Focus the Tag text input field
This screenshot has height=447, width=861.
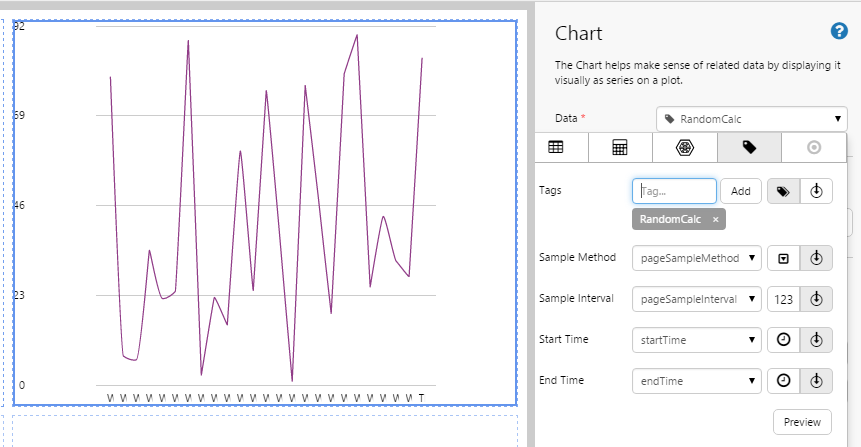pos(674,191)
